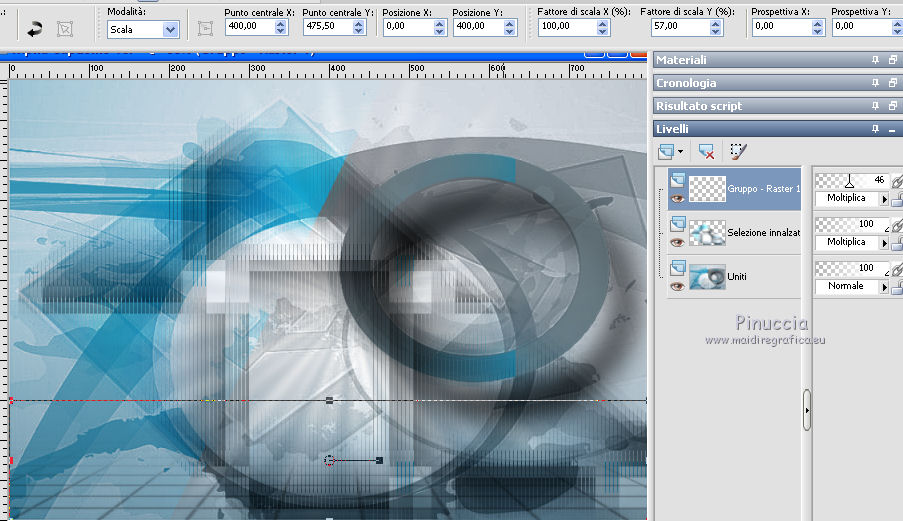903x521 pixels.
Task: Click opacity slider set to 46
Action: (852, 181)
